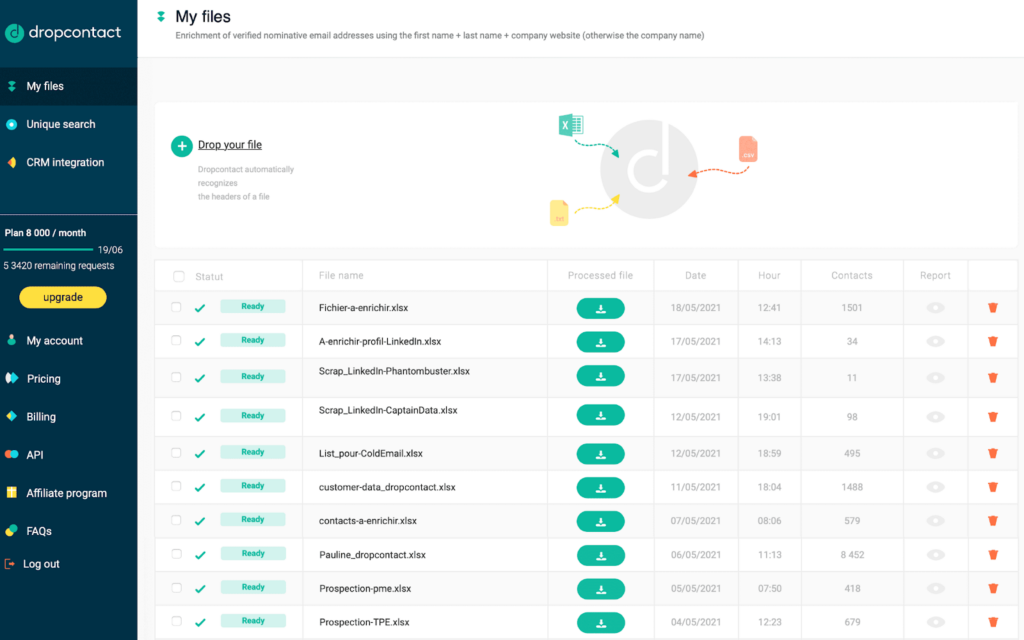The width and height of the screenshot is (1024, 640).
Task: Download processed file for Fichier-a-enrichir.xlsx
Action: 600,308
